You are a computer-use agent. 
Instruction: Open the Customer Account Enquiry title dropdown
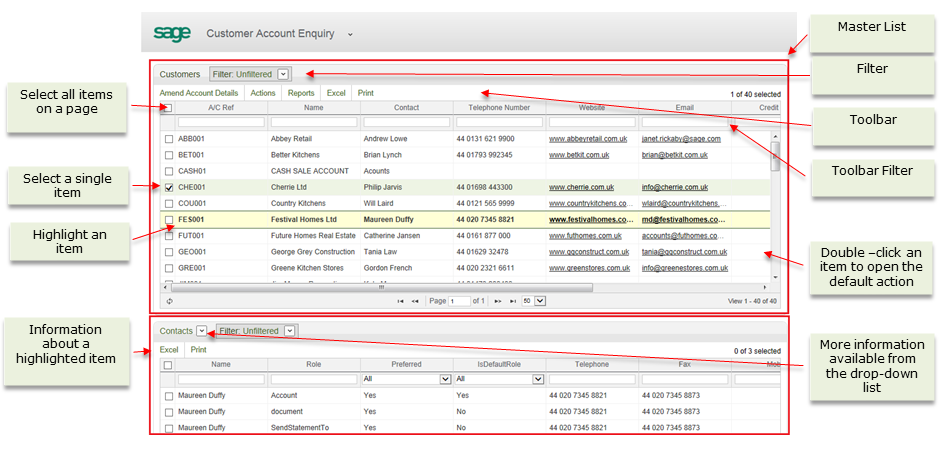pos(350,34)
